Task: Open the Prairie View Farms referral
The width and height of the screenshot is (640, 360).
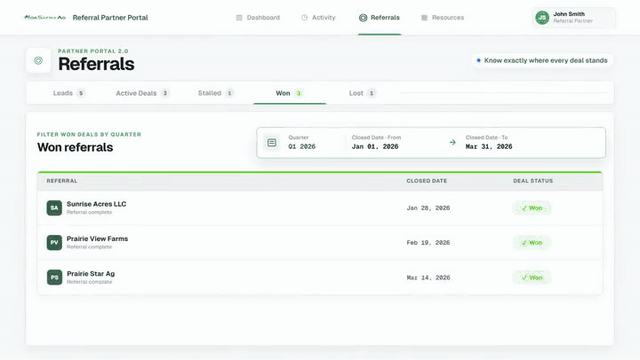Action: (x=320, y=242)
